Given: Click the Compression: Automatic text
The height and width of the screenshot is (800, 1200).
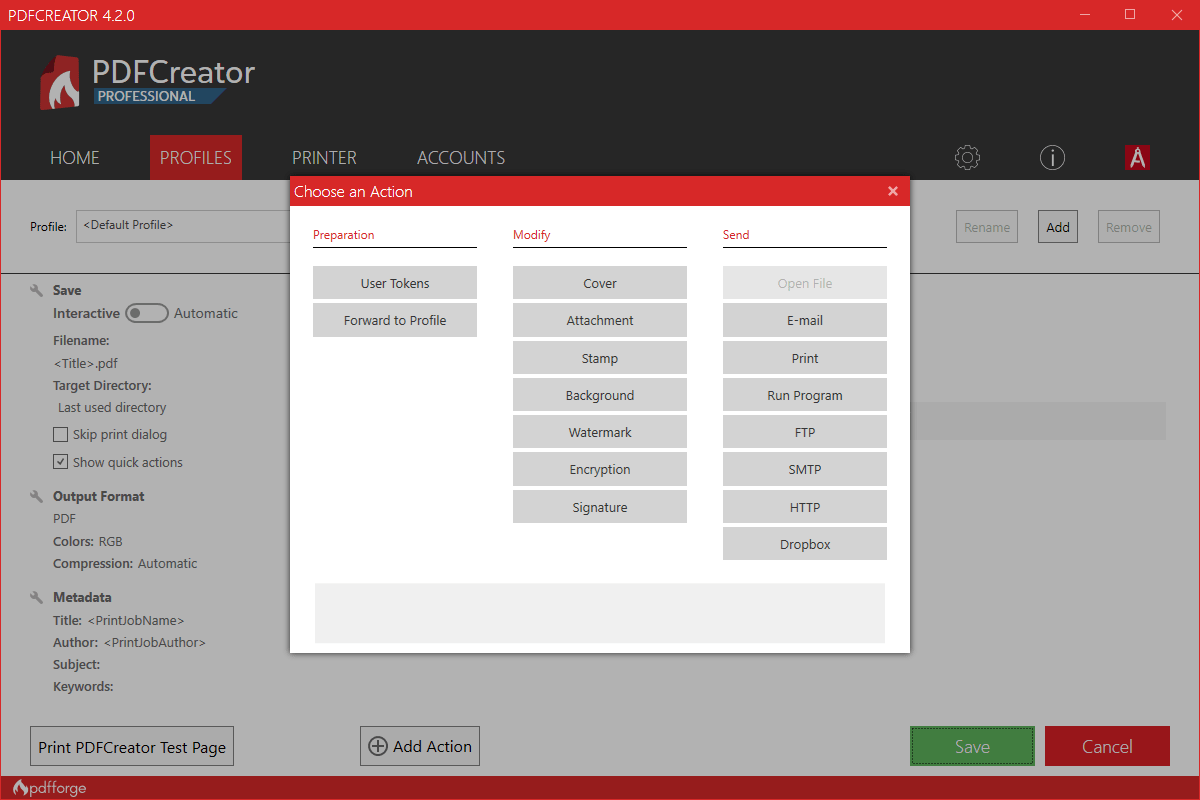Looking at the screenshot, I should [125, 563].
